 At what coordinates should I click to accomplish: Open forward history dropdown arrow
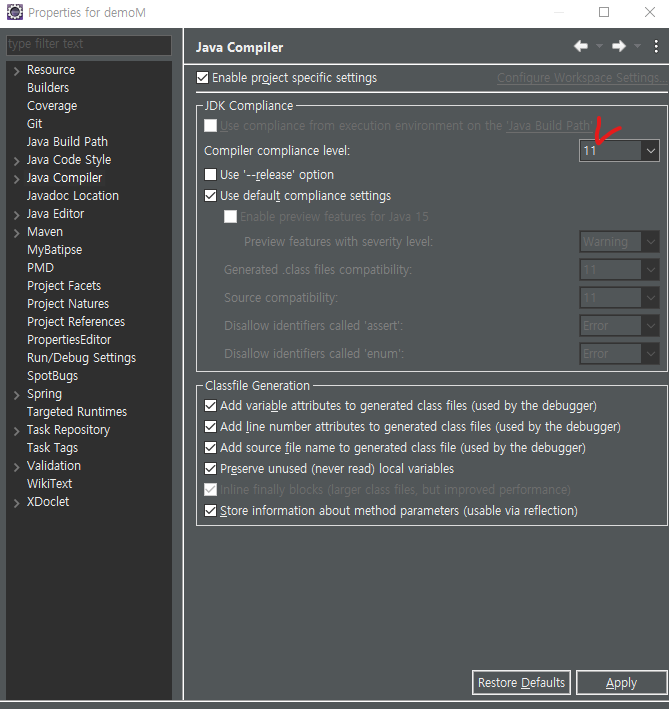[637, 46]
